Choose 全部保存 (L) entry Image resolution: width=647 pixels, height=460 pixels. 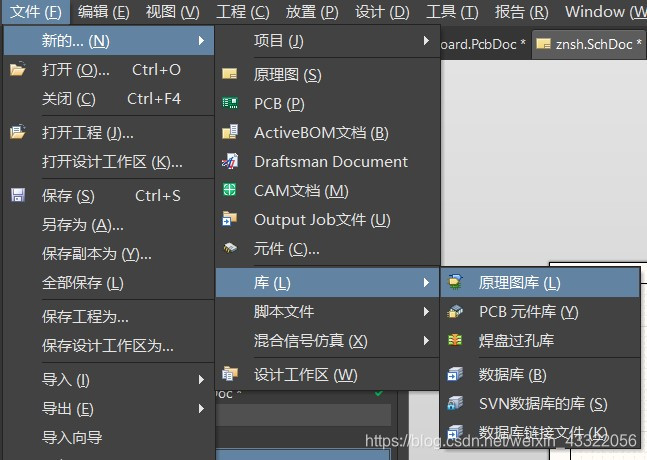click(x=109, y=283)
